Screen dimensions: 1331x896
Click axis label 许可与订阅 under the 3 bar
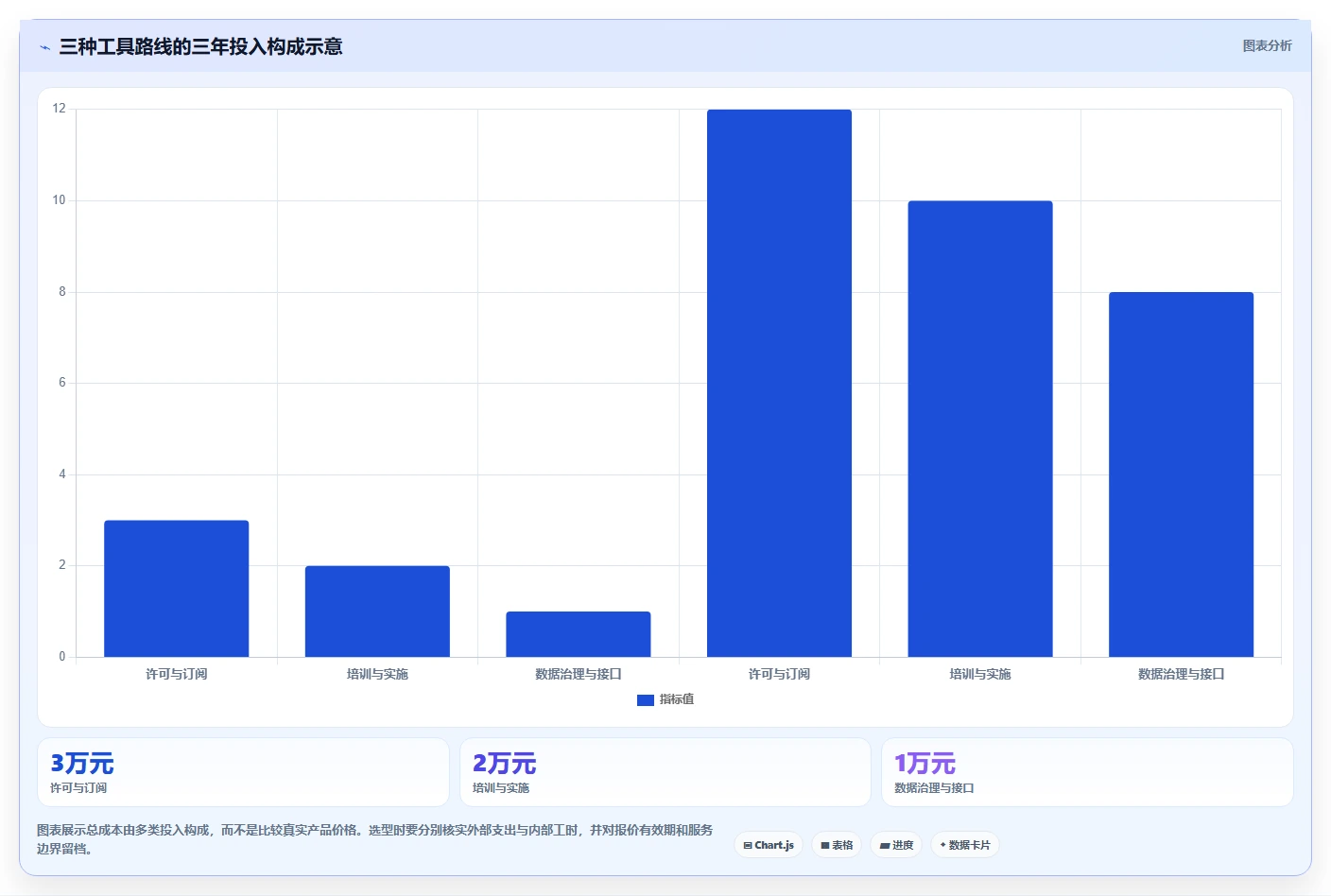pyautogui.click(x=177, y=674)
